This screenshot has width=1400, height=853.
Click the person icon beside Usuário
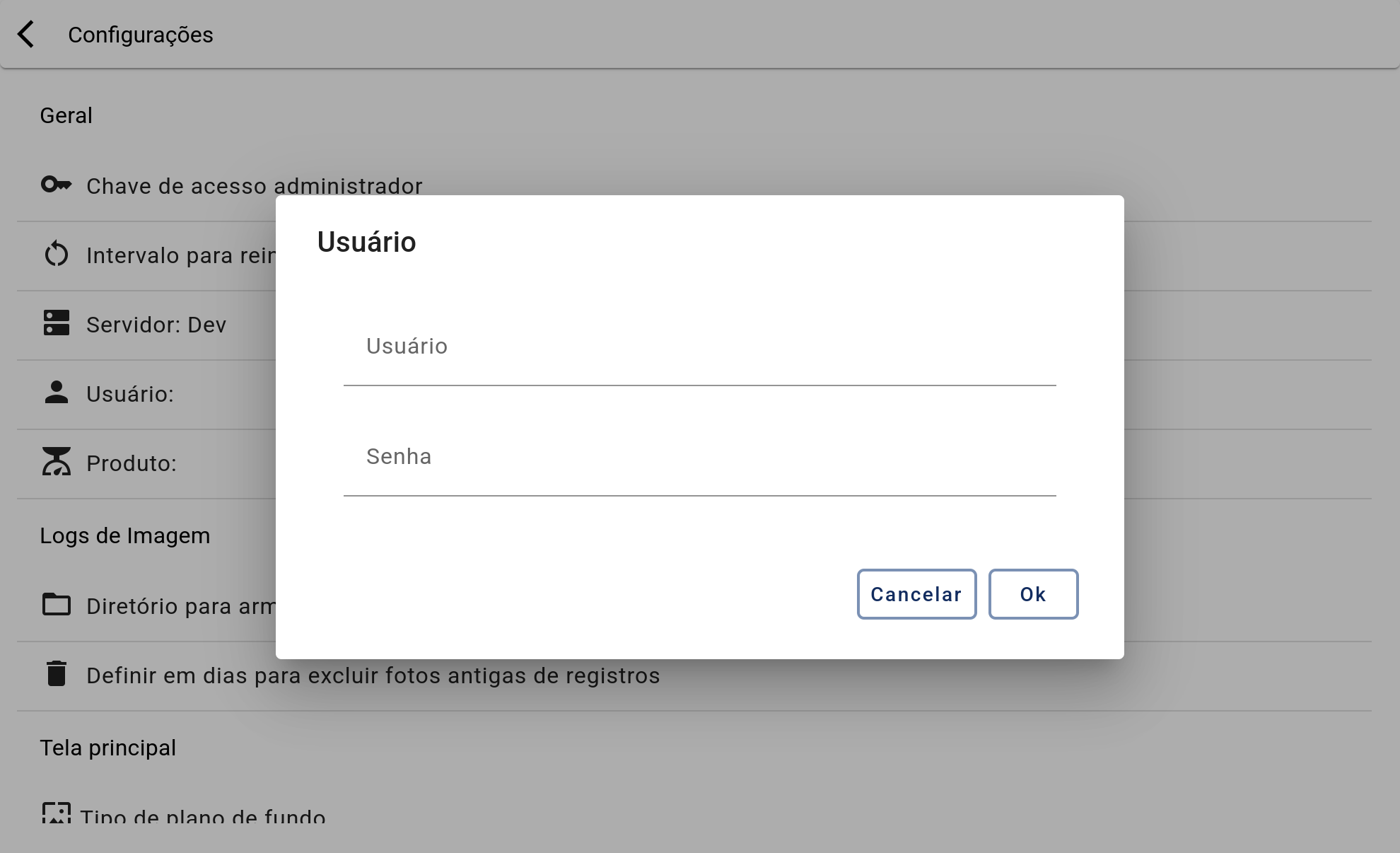(57, 392)
